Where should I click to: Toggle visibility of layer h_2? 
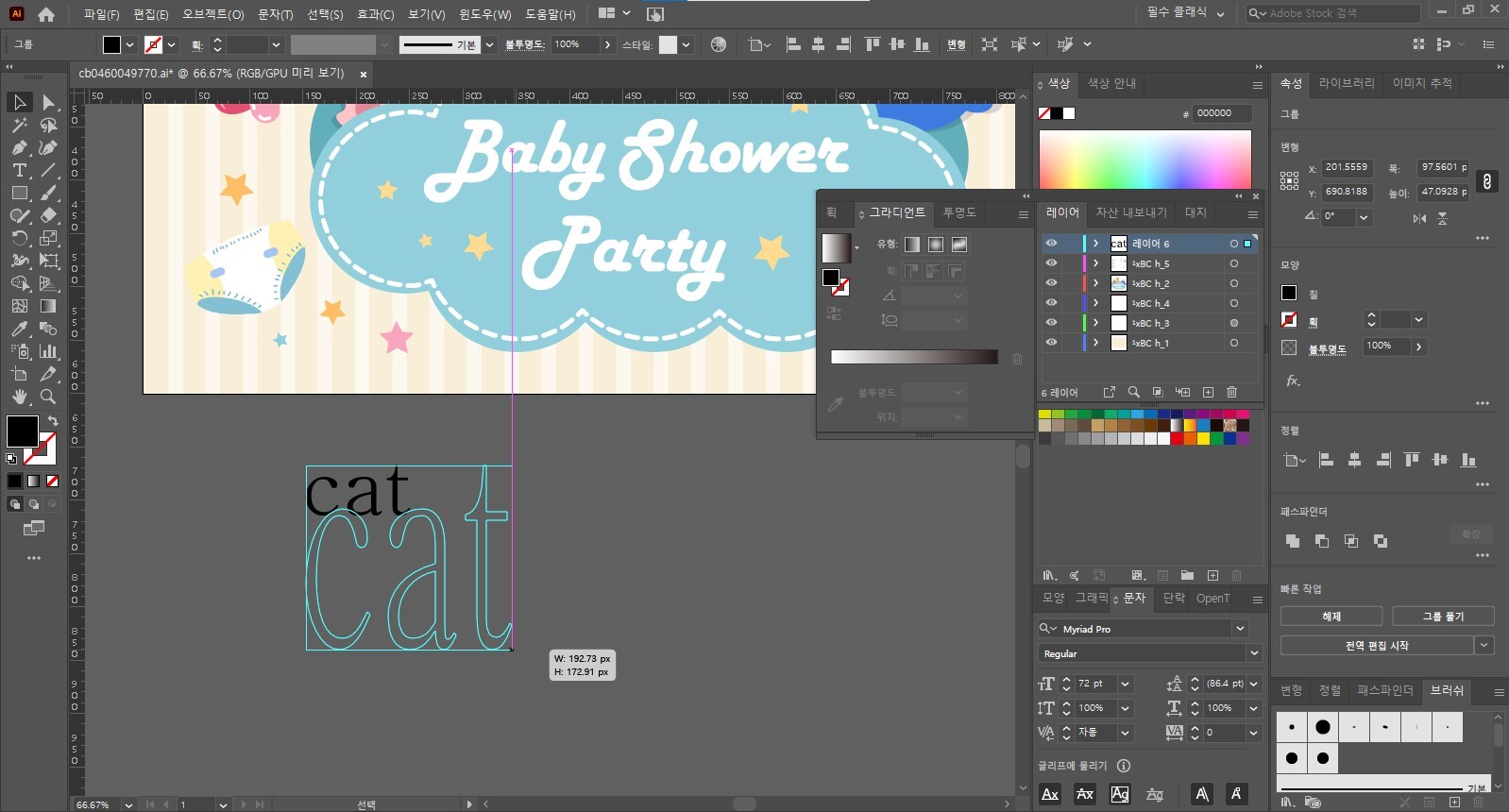(1051, 283)
